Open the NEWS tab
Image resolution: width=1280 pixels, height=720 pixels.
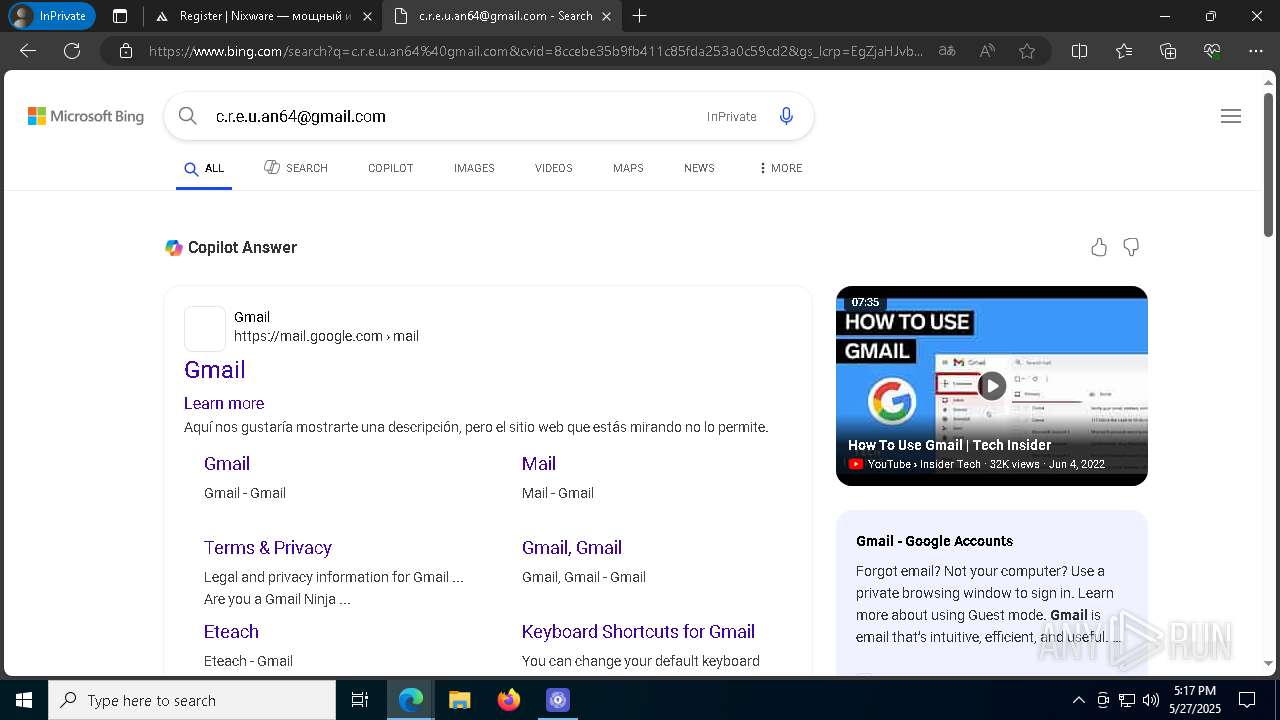[699, 168]
